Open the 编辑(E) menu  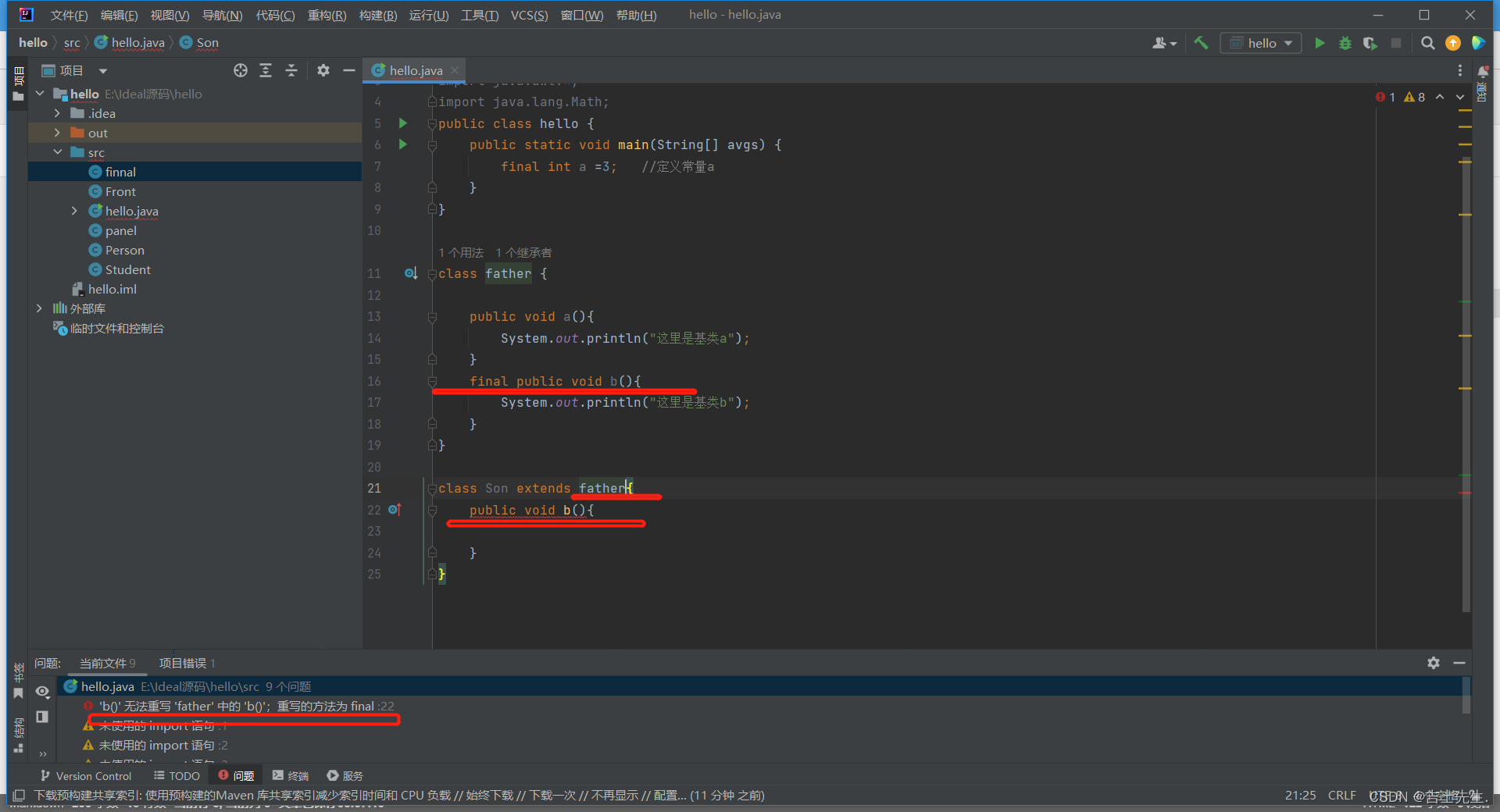(x=119, y=15)
